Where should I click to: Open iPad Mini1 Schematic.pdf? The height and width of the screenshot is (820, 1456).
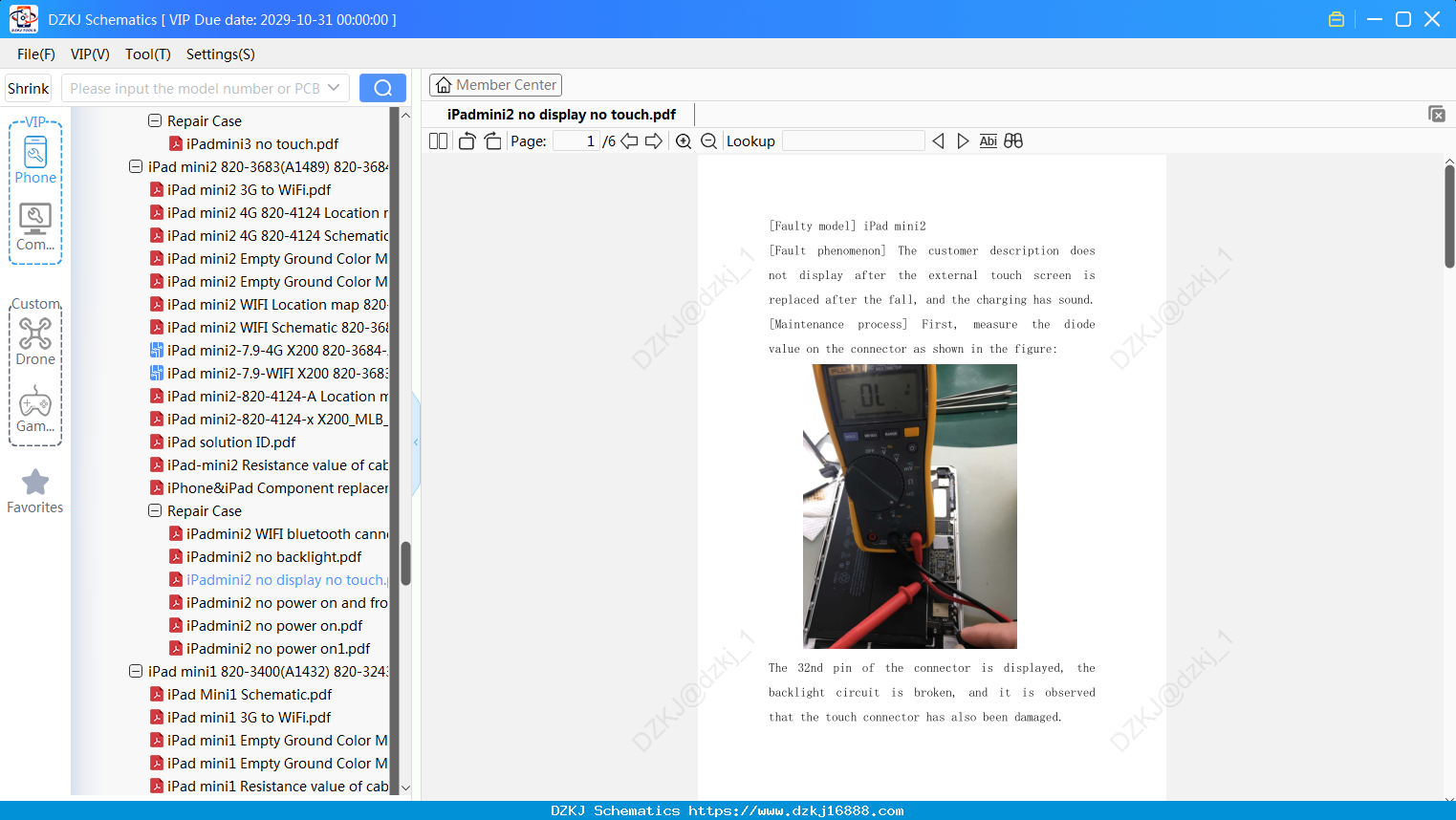tap(241, 694)
